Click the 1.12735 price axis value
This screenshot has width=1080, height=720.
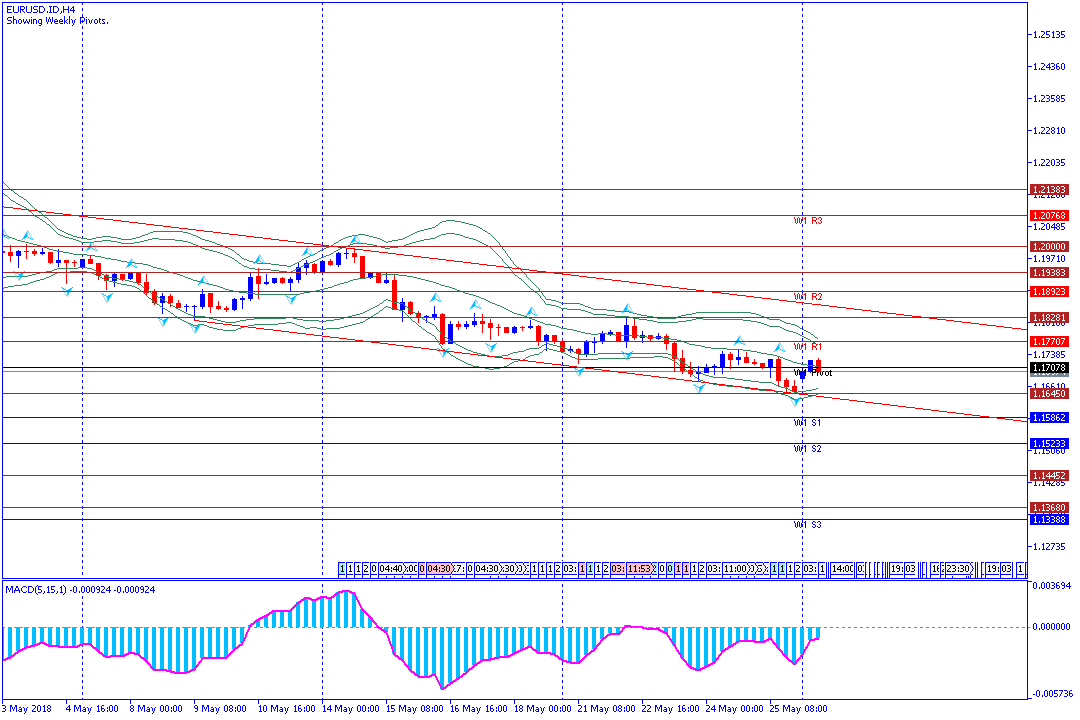[1050, 546]
